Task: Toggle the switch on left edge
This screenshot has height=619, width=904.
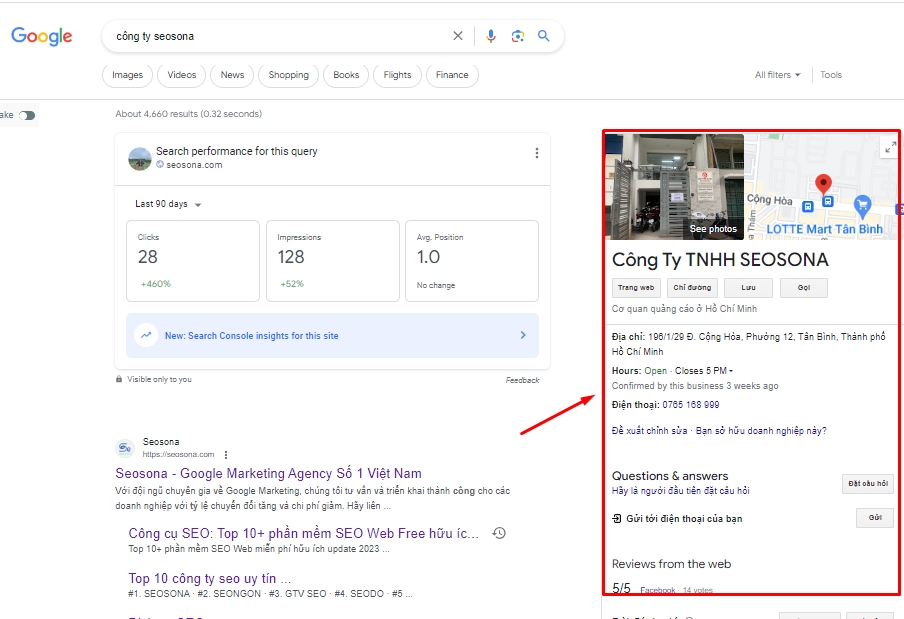Action: 26,115
